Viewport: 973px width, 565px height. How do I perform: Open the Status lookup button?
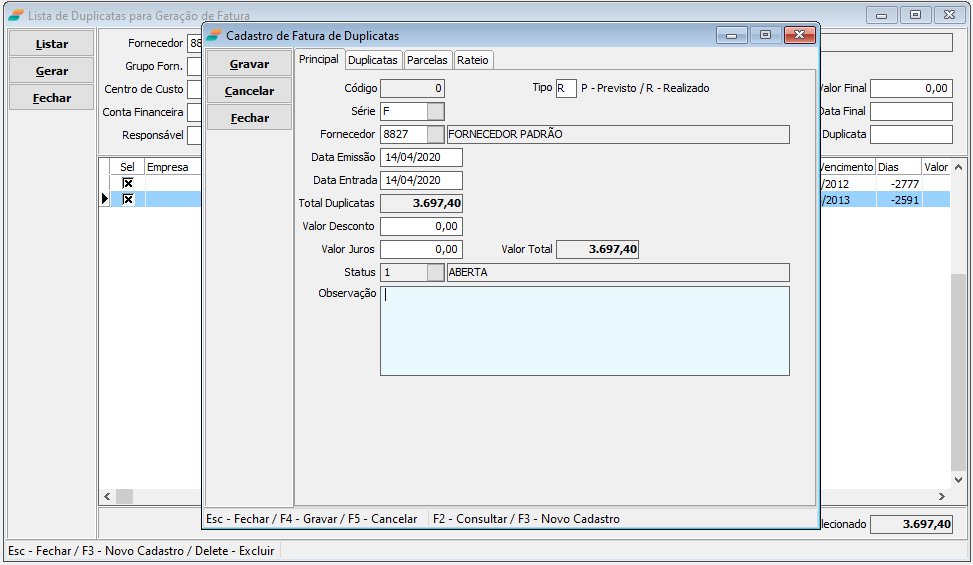point(436,272)
